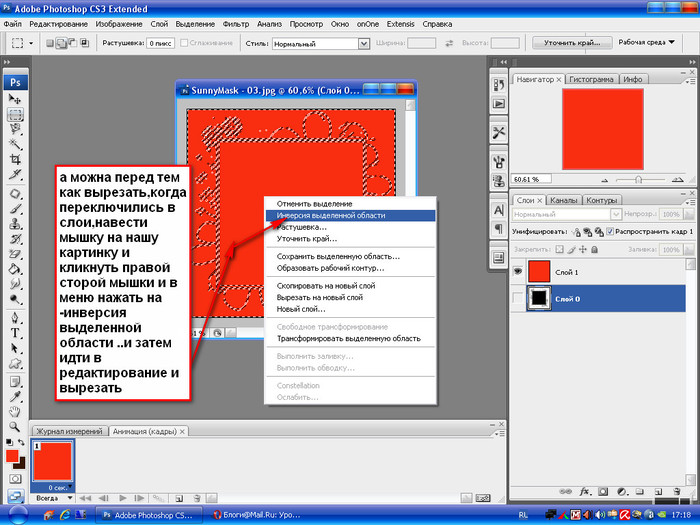
Task: Select the Horizontal Type tool
Action: pos(15,333)
